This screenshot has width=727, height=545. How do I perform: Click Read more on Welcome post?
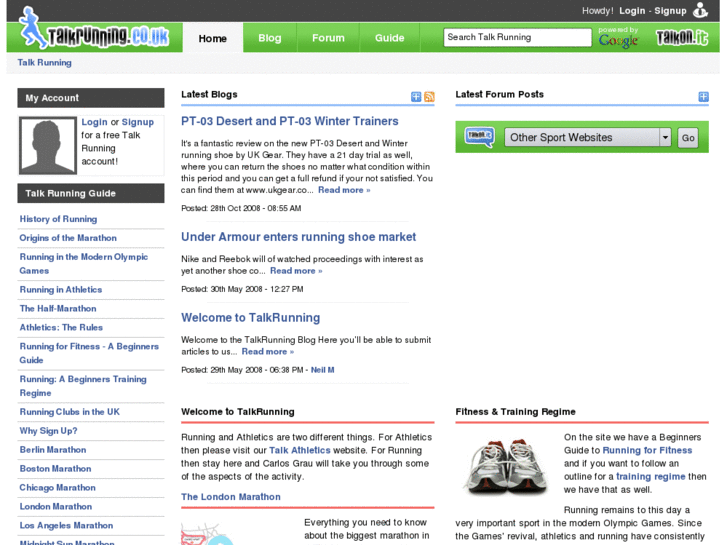pos(268,352)
